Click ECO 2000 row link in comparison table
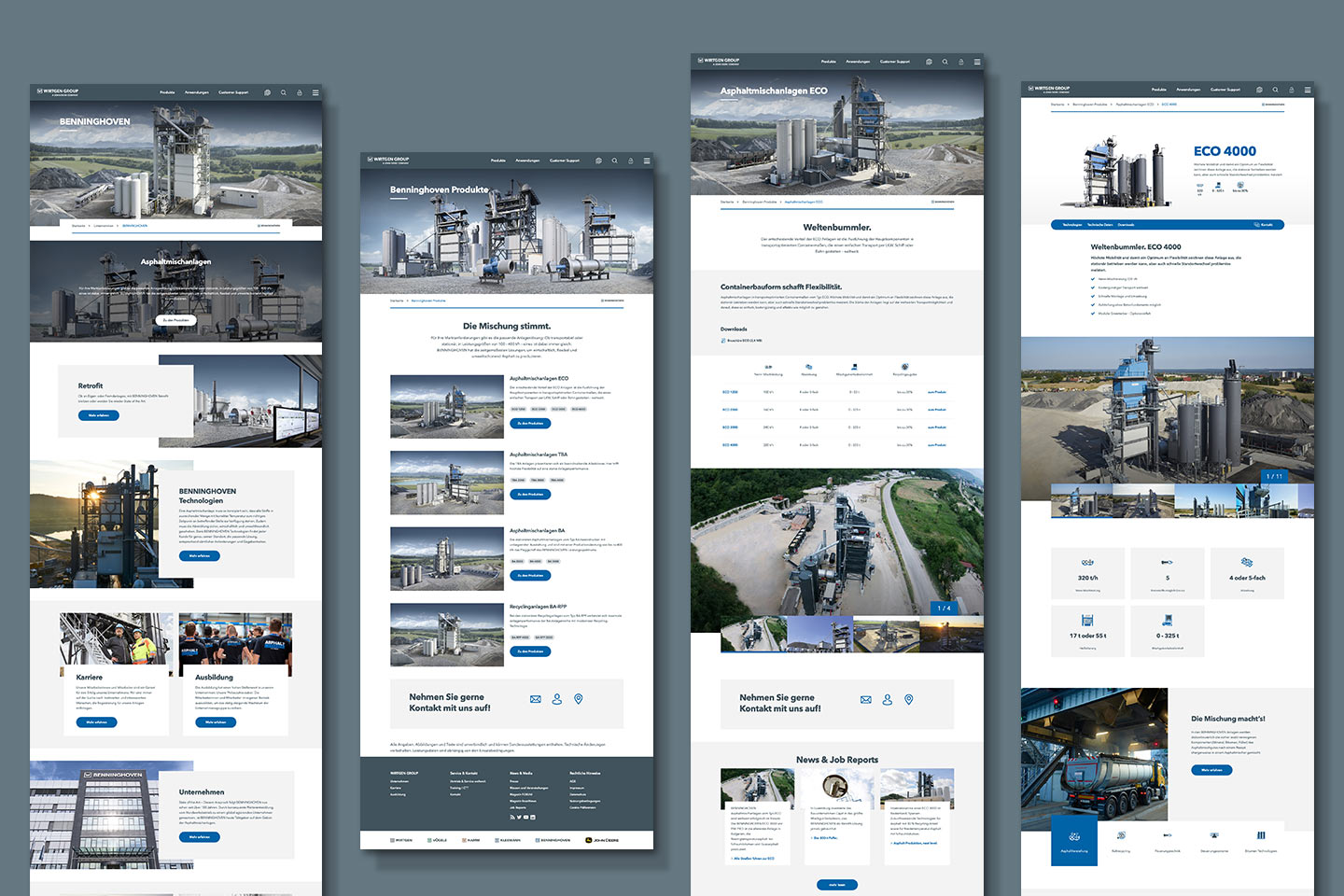Image resolution: width=1344 pixels, height=896 pixels. point(730,410)
